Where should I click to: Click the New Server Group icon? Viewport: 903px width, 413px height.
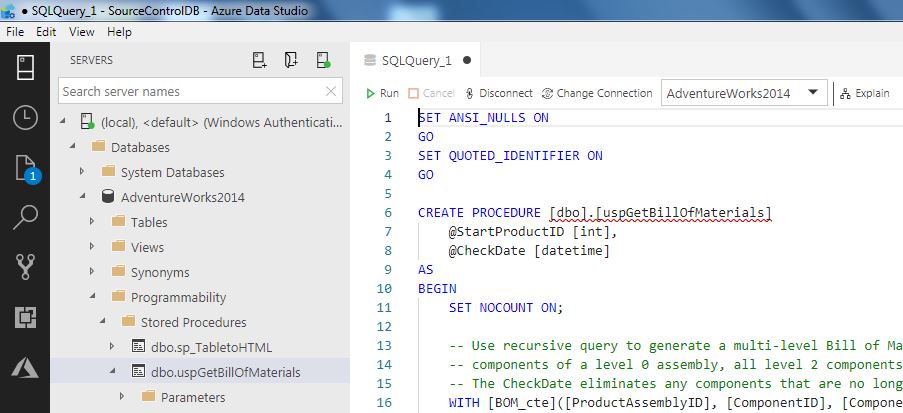point(291,60)
